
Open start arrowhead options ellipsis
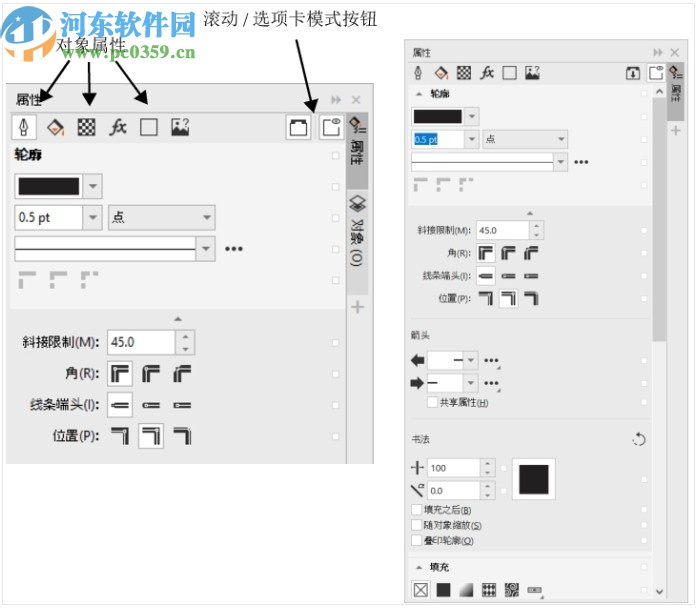pyautogui.click(x=491, y=361)
